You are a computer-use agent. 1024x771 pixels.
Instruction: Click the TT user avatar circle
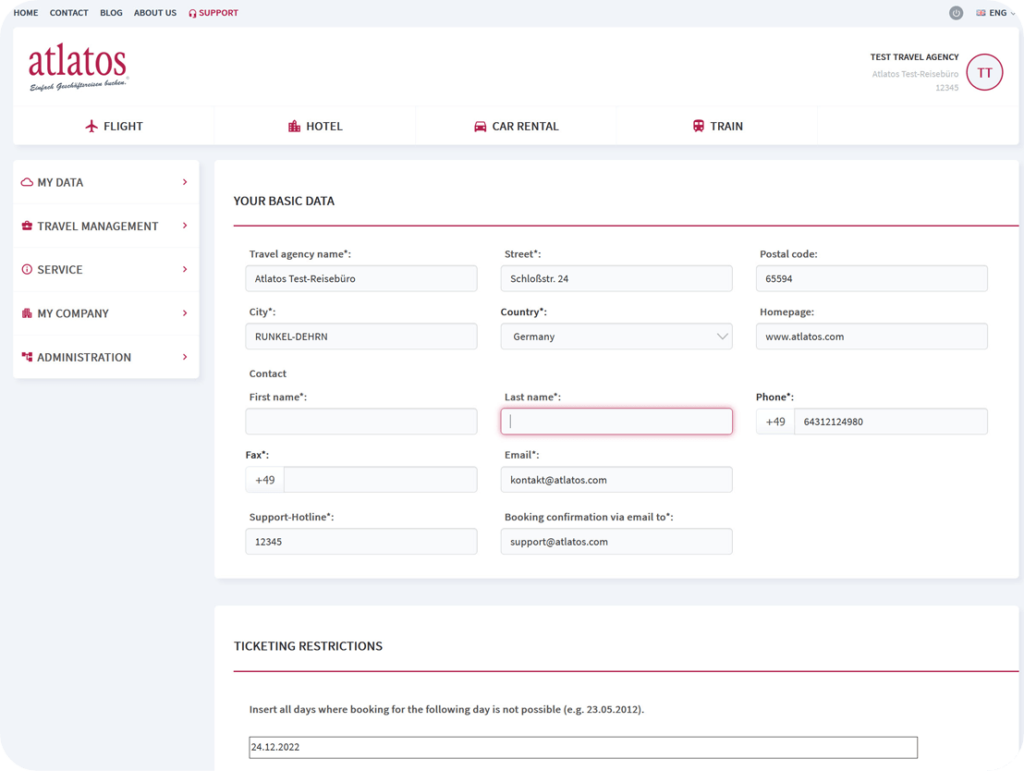(984, 73)
